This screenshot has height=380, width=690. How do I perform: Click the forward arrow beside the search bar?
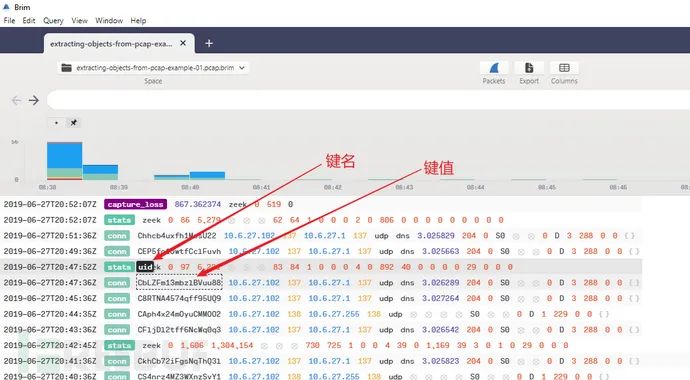[34, 100]
